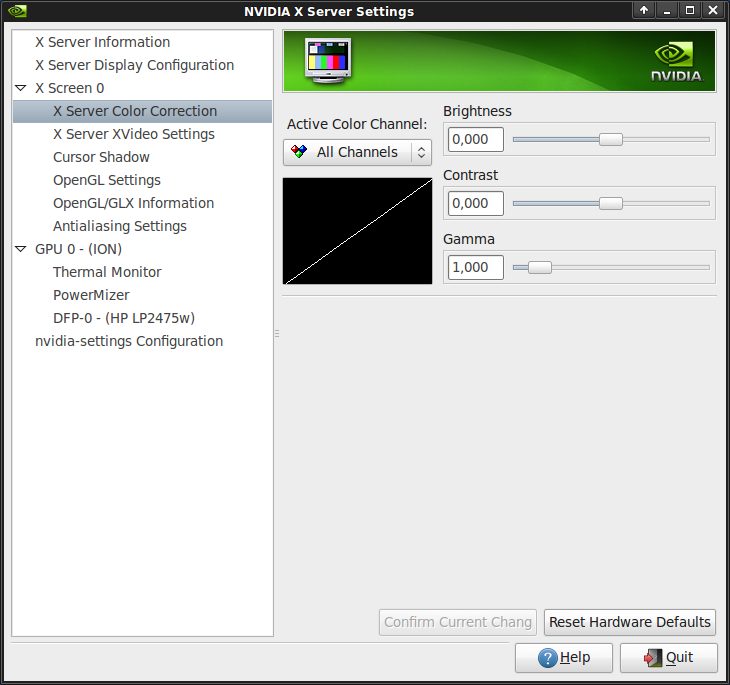Open X Server XVideo Settings
Image resolution: width=730 pixels, height=685 pixels.
click(134, 134)
